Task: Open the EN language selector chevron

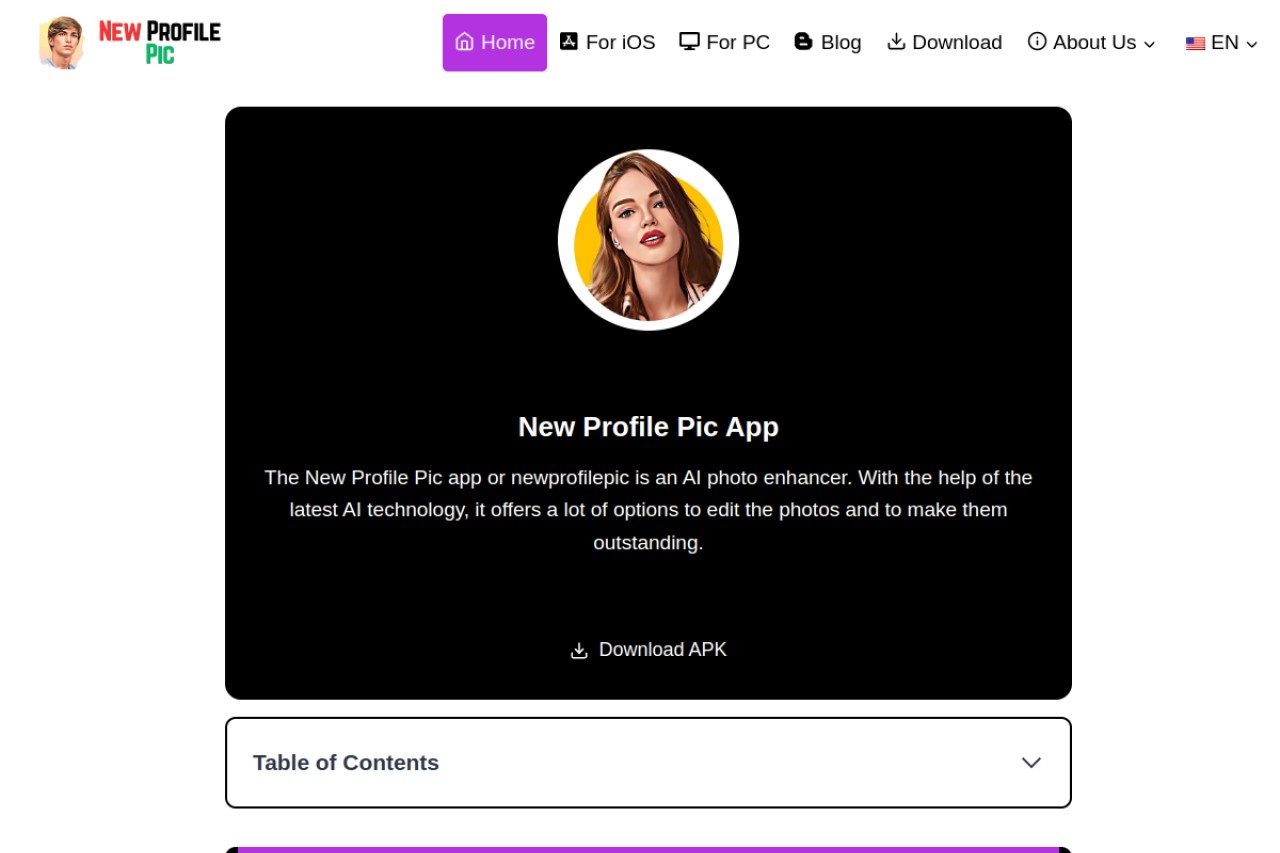Action: (x=1251, y=44)
